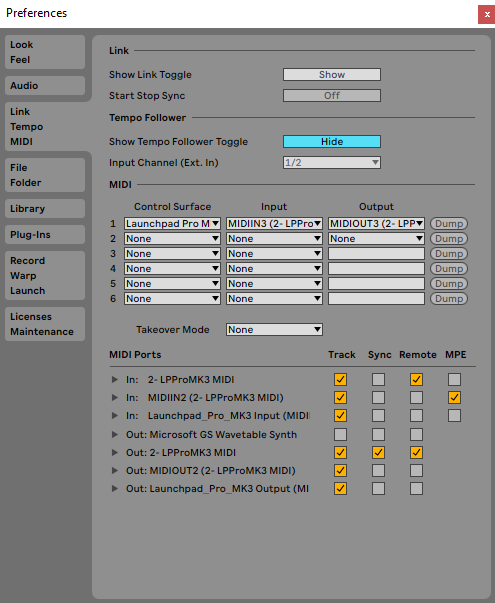
Task: Disable MPE for MIDIIN2 input port
Action: pyautogui.click(x=454, y=397)
